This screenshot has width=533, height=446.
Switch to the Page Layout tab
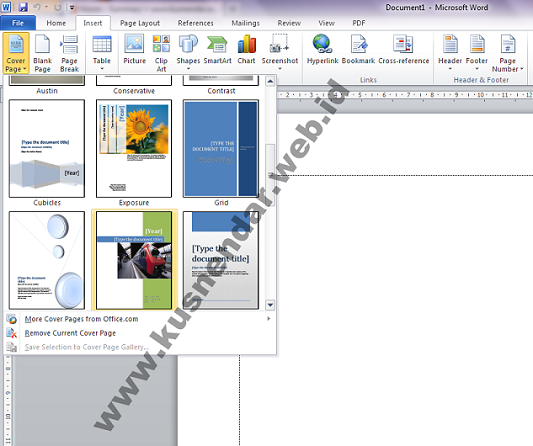(140, 23)
